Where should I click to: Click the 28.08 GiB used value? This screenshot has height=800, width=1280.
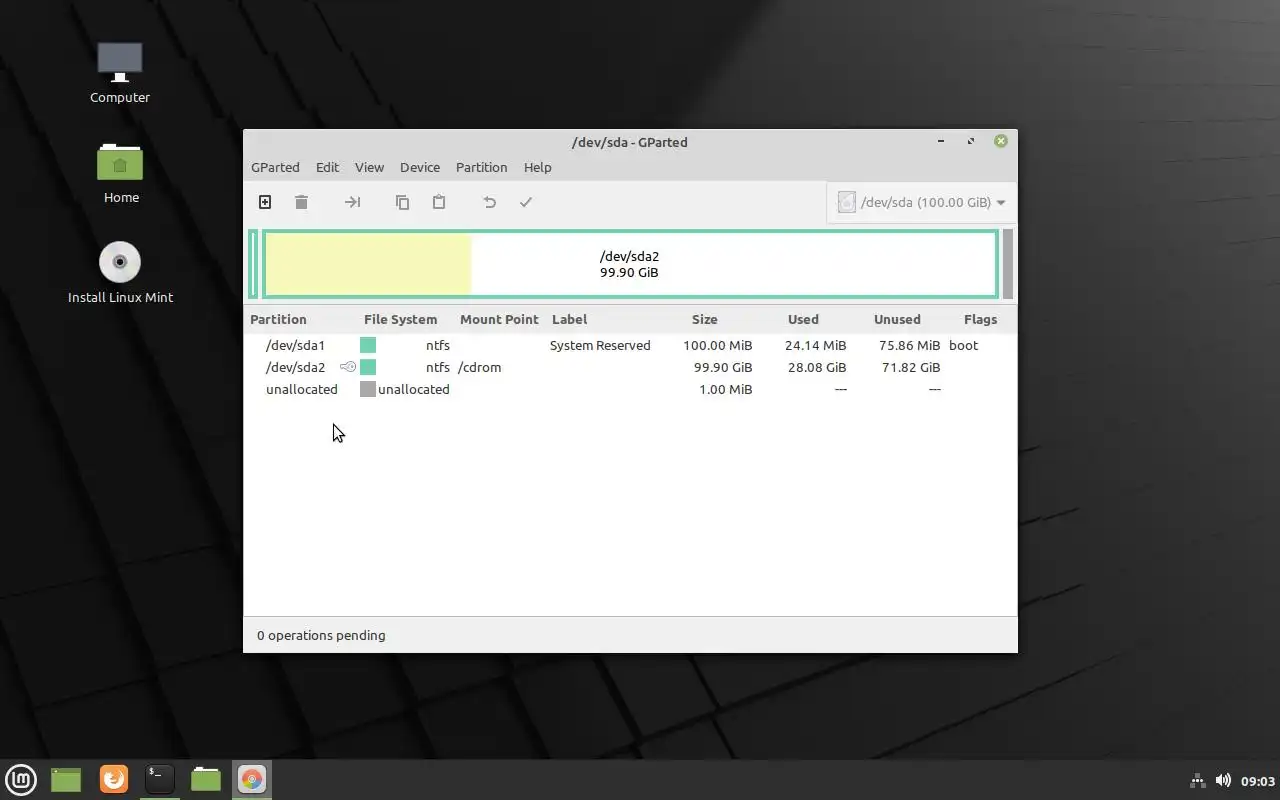click(817, 367)
